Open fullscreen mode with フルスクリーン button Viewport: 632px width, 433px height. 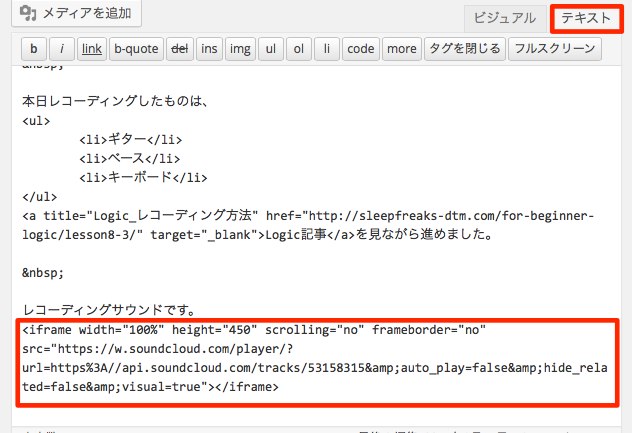(x=555, y=49)
